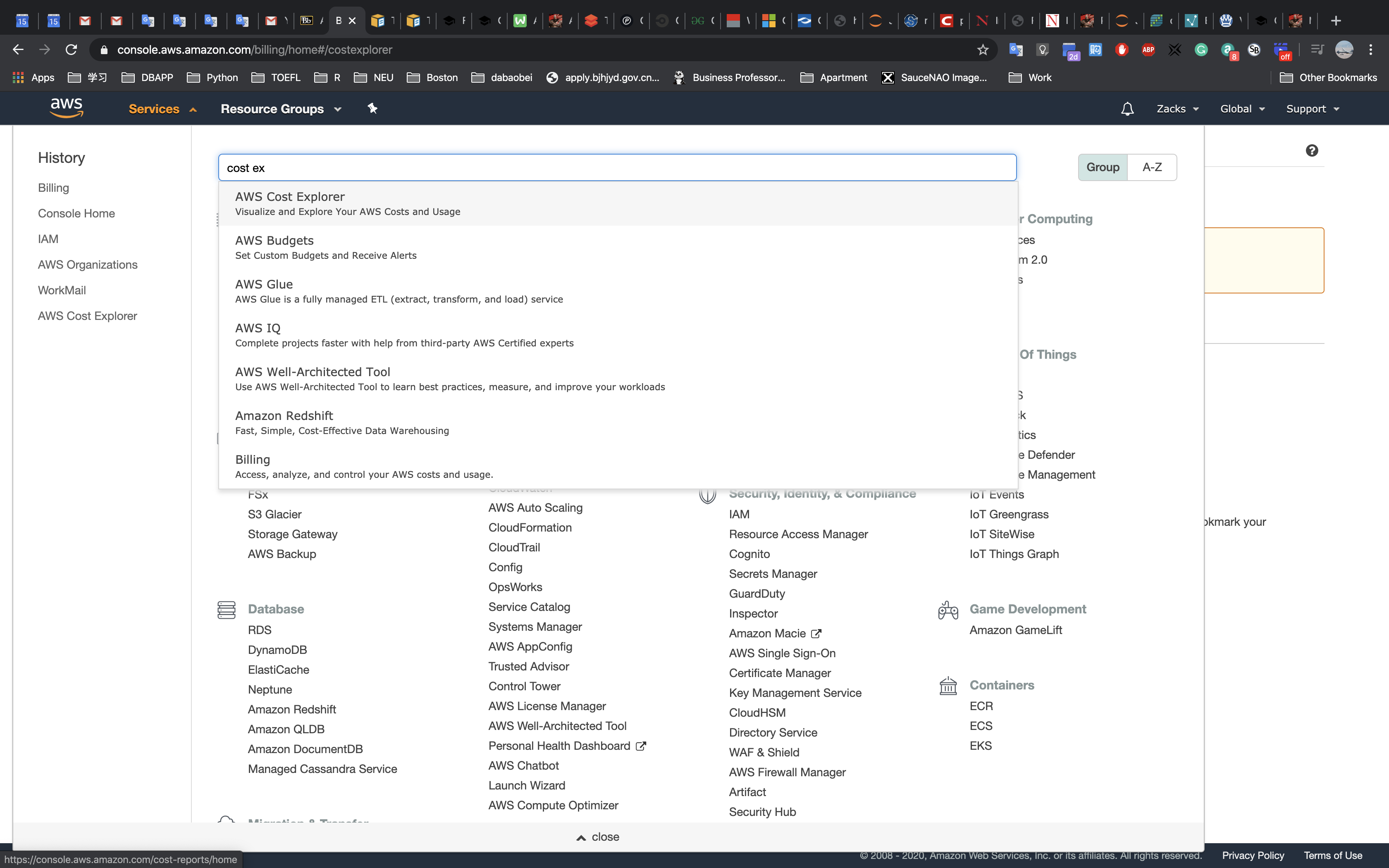Click the browser reload icon

[71, 50]
